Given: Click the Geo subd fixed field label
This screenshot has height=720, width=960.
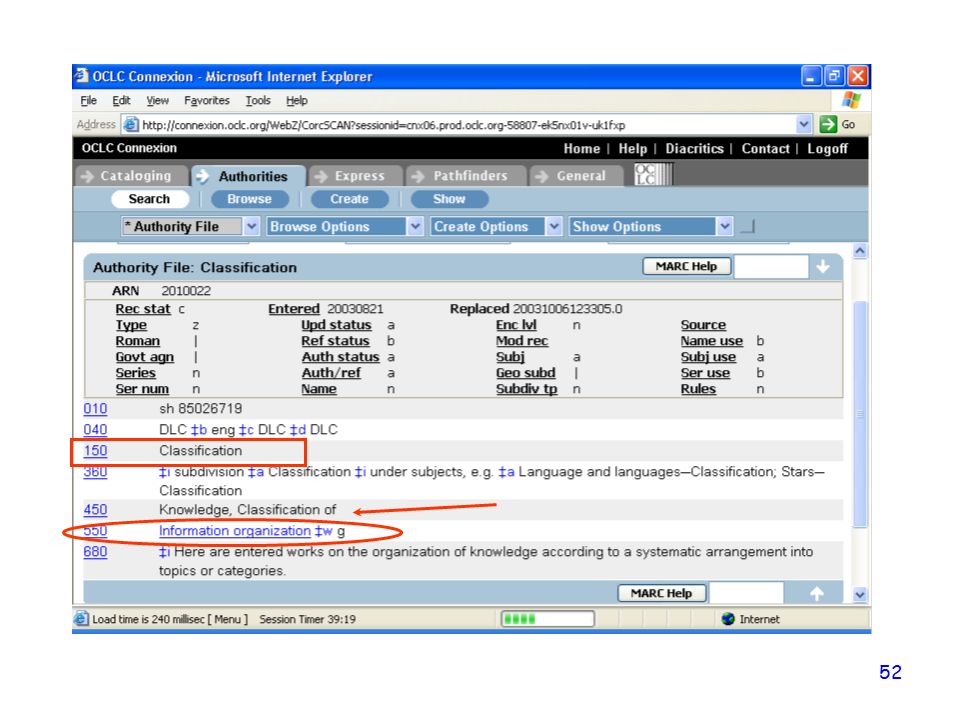Looking at the screenshot, I should click(526, 373).
